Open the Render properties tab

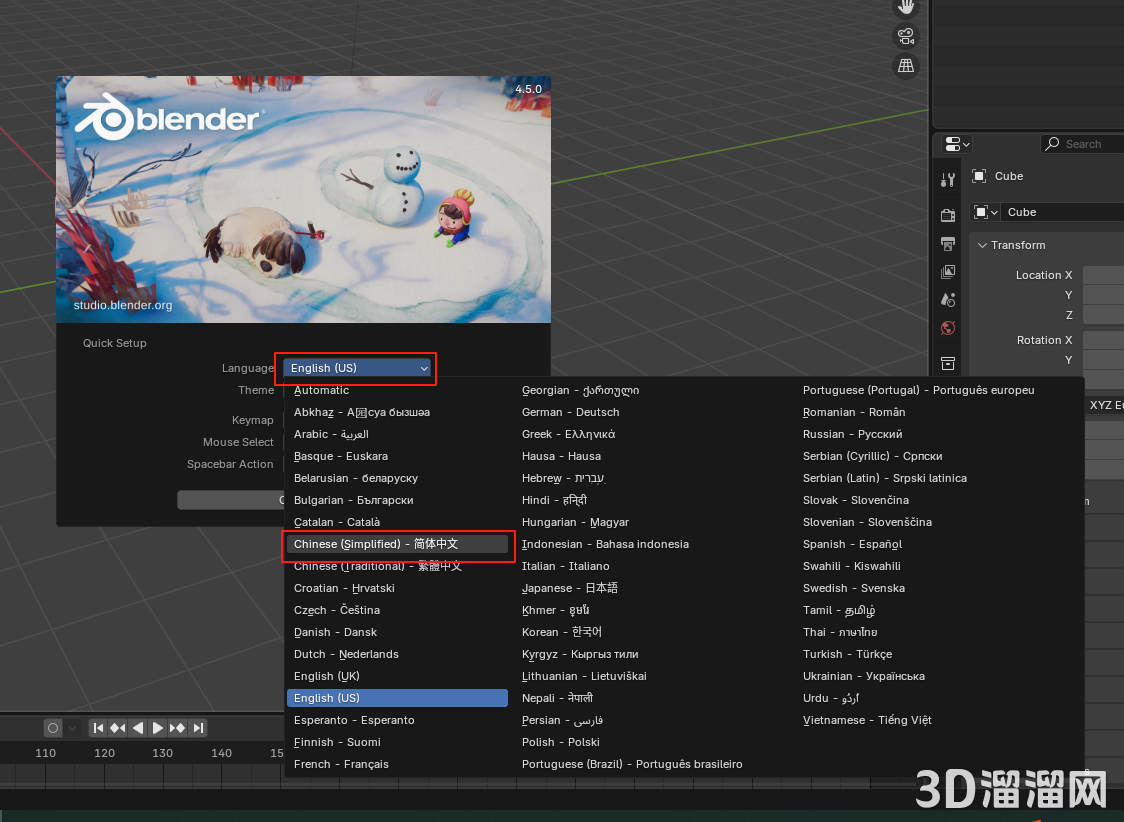point(947,214)
